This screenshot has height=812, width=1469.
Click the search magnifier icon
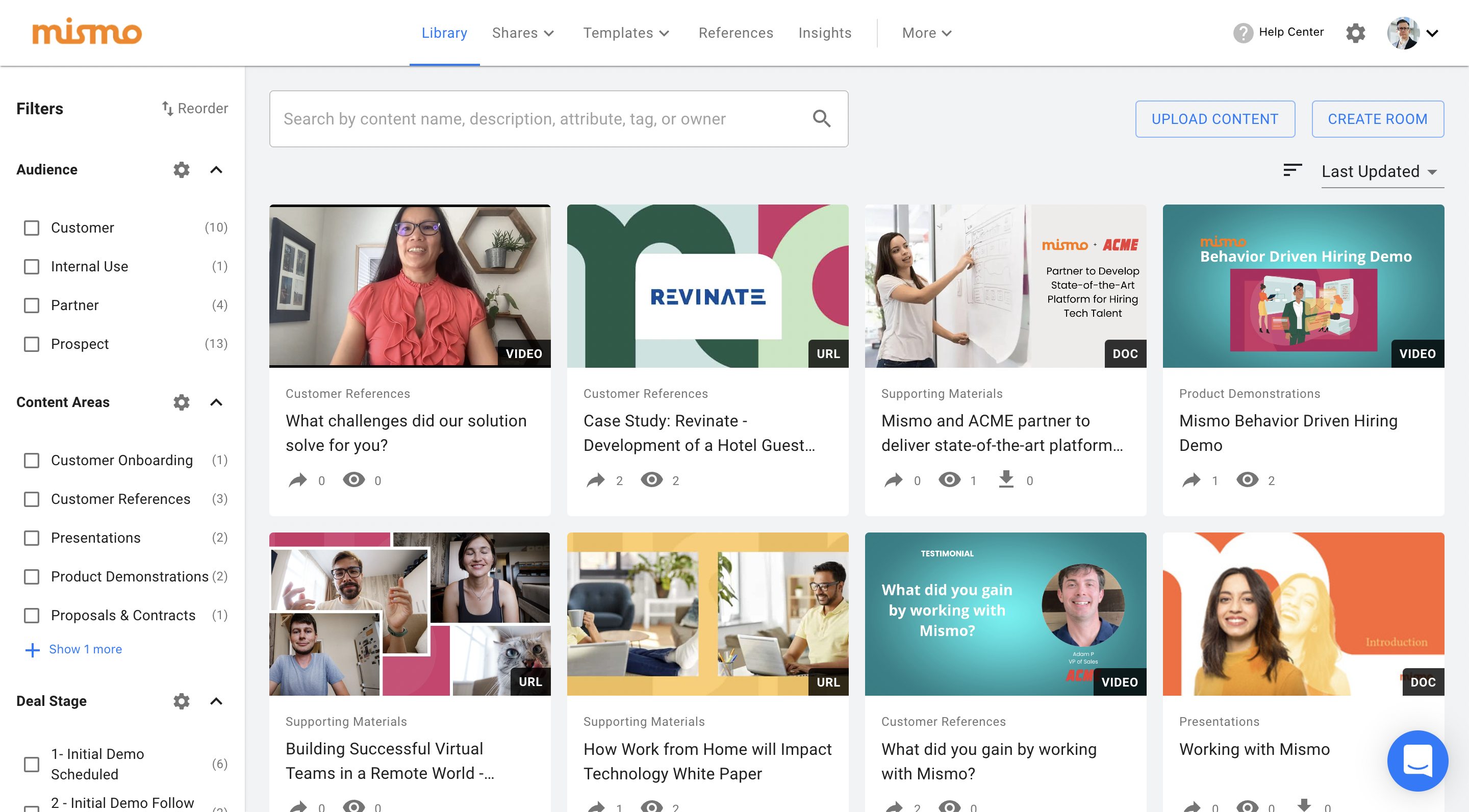coord(821,119)
